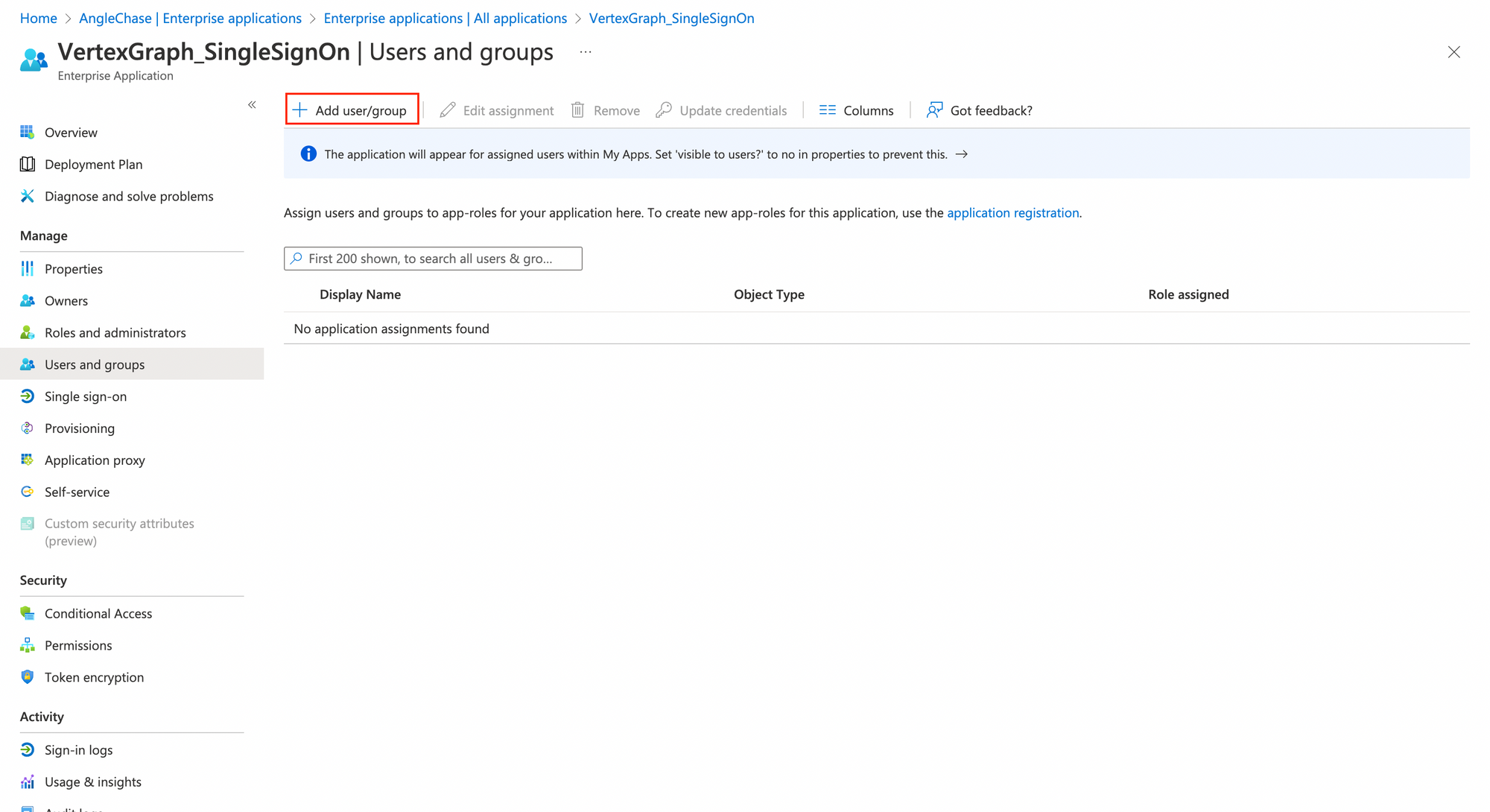Click the Object Type column header
This screenshot has height=812, width=1490.
pyautogui.click(x=769, y=294)
